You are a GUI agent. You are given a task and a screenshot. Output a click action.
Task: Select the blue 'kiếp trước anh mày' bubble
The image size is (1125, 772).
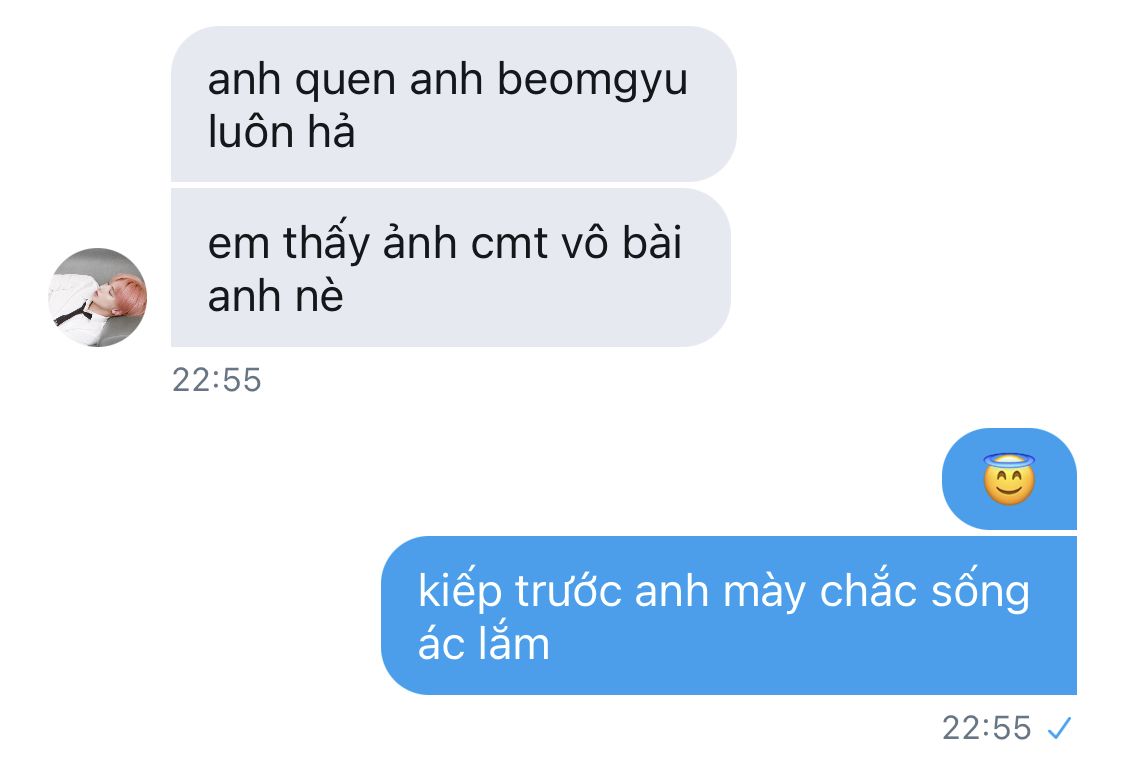729,616
